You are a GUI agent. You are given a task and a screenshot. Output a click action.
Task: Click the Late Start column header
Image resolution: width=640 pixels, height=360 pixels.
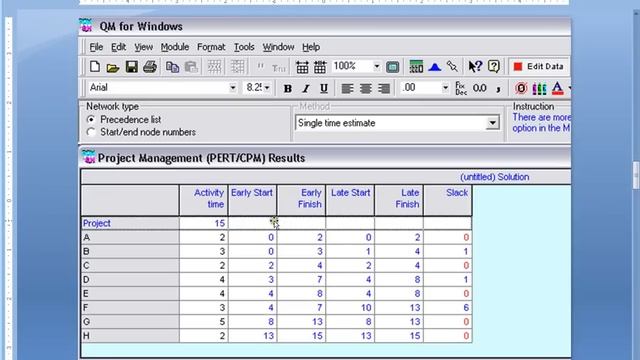click(x=350, y=200)
